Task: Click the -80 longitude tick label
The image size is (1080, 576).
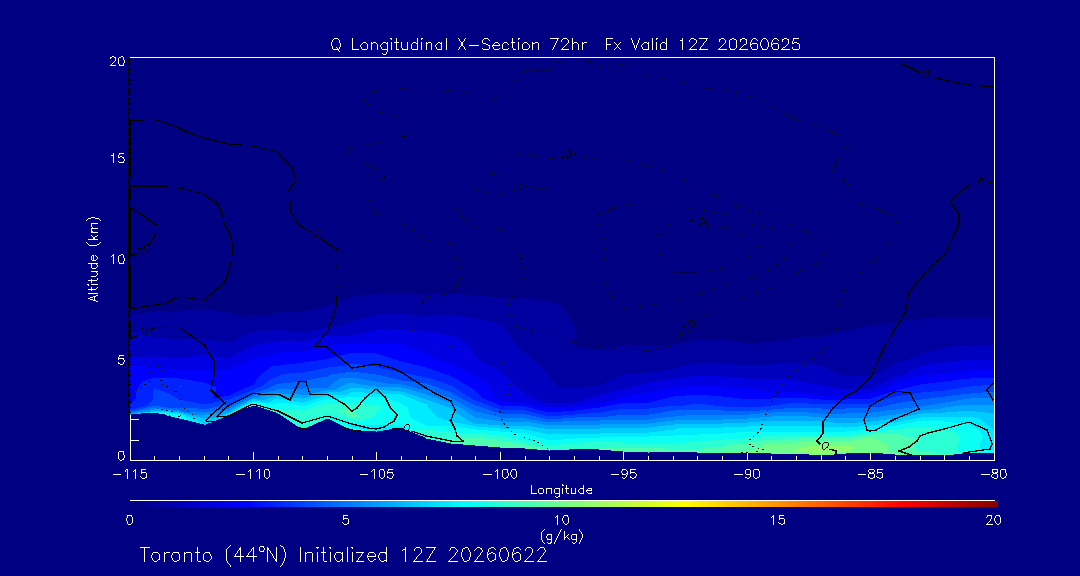Action: [x=994, y=475]
